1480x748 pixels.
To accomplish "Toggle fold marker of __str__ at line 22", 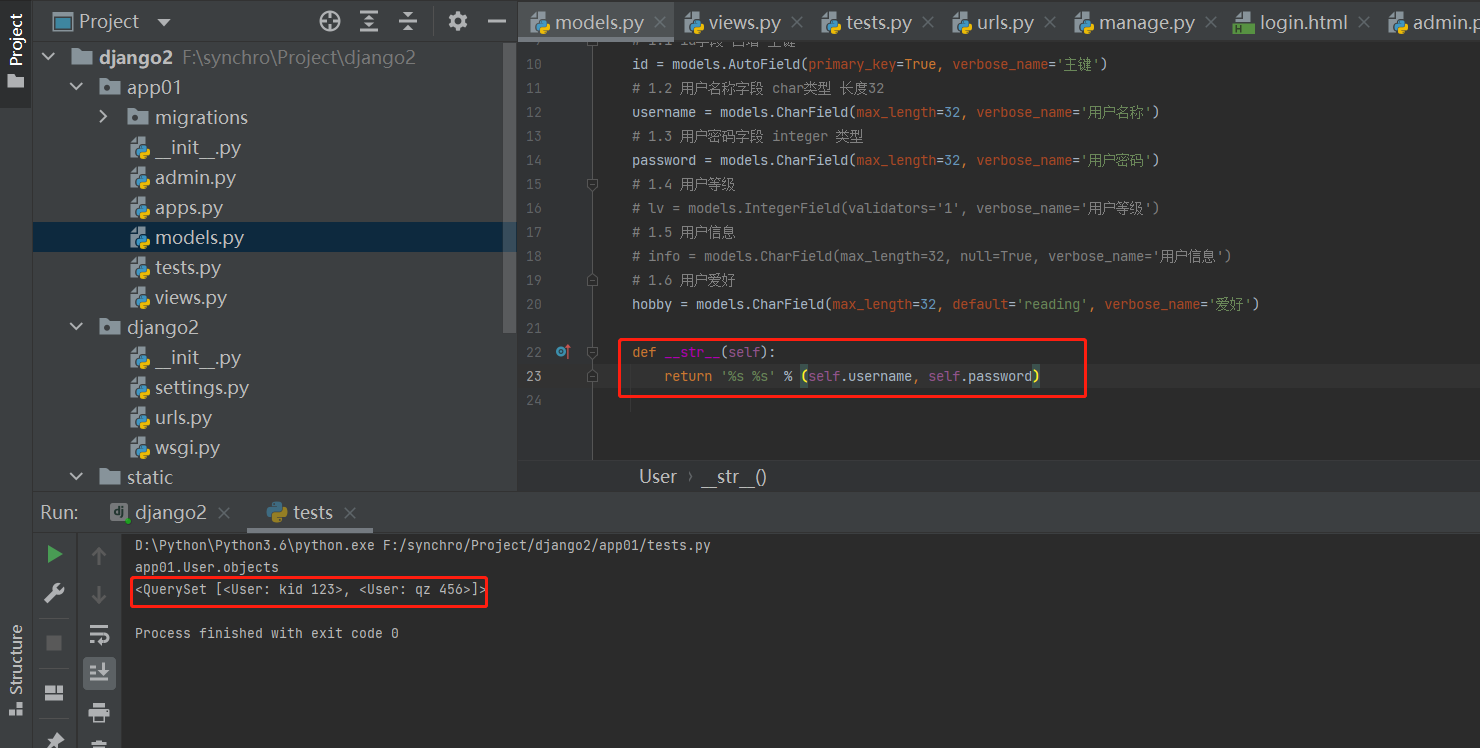I will [592, 352].
